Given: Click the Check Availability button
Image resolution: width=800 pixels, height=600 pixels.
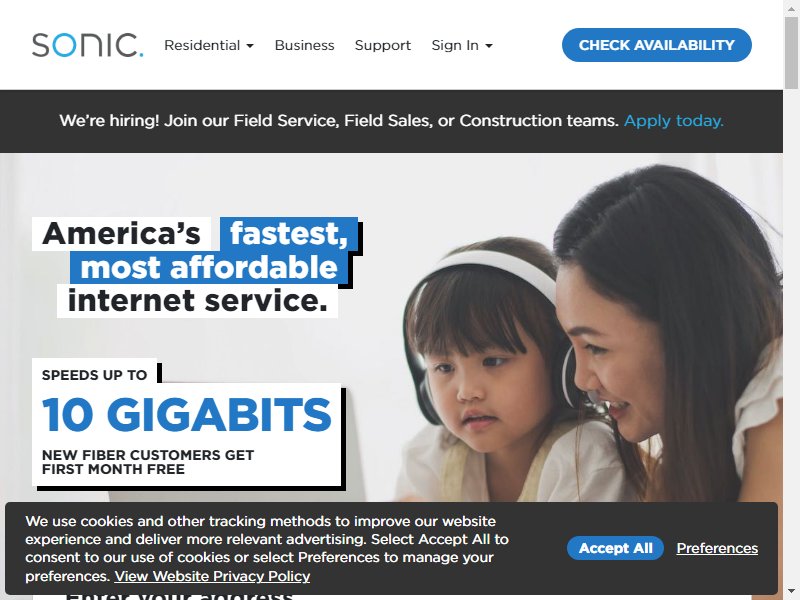Looking at the screenshot, I should 657,45.
